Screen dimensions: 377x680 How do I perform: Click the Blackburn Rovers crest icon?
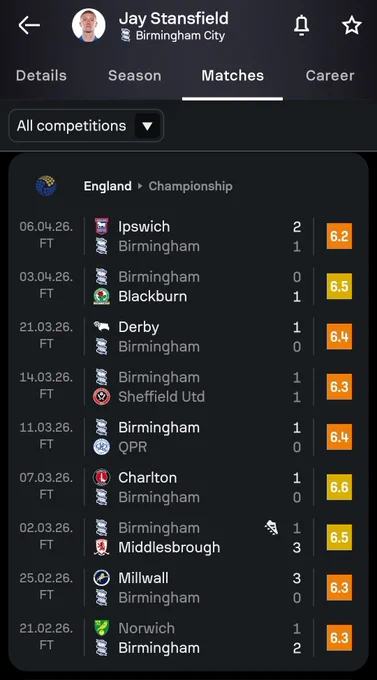tap(102, 297)
